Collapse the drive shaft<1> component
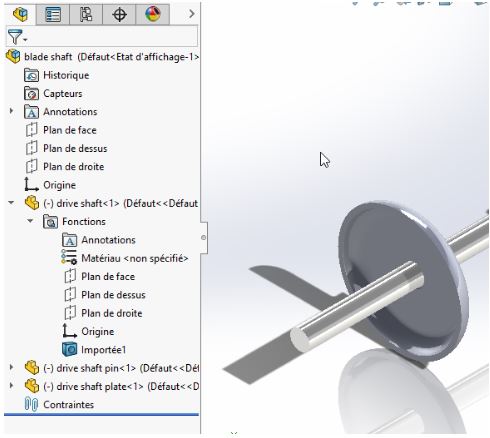 12,202
